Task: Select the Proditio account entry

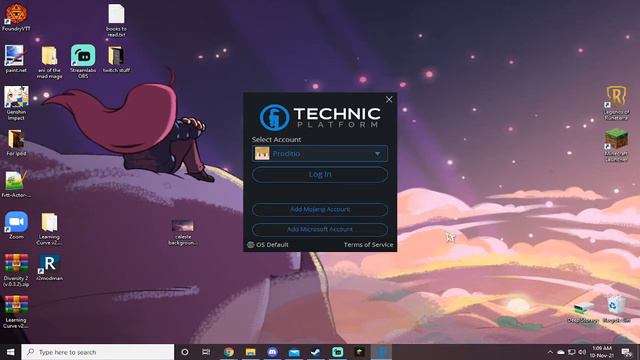Action: (320, 154)
